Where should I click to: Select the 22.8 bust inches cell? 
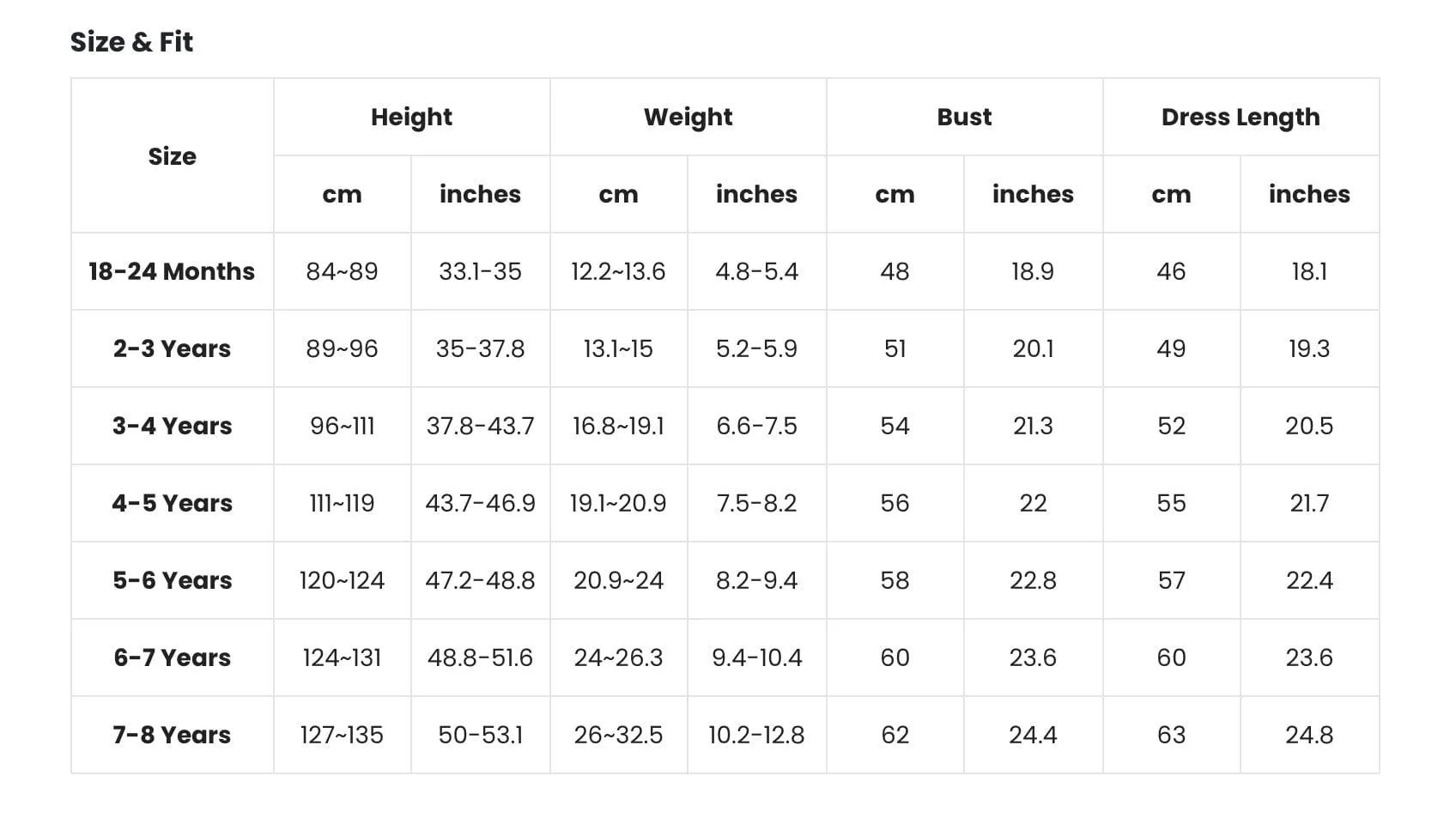[x=1033, y=580]
